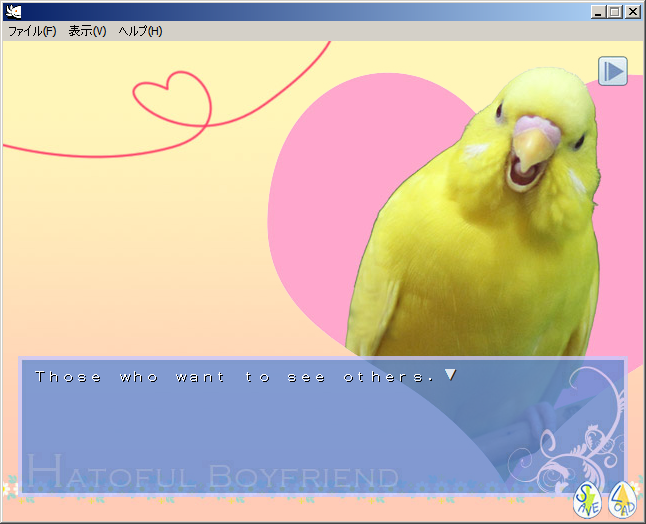Open the ファイル(F) menu
646x524 pixels.
click(32, 31)
